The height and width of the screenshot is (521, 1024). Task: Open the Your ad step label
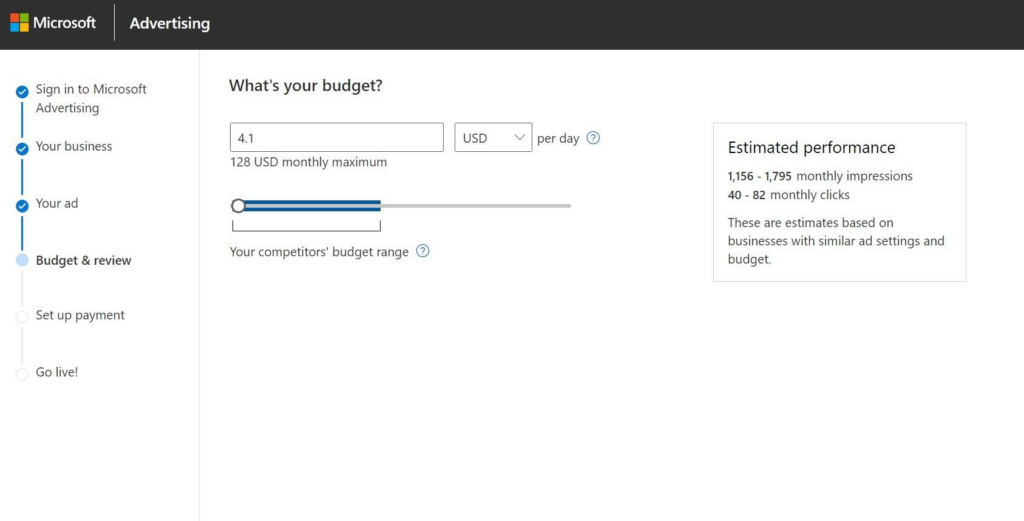(x=57, y=204)
